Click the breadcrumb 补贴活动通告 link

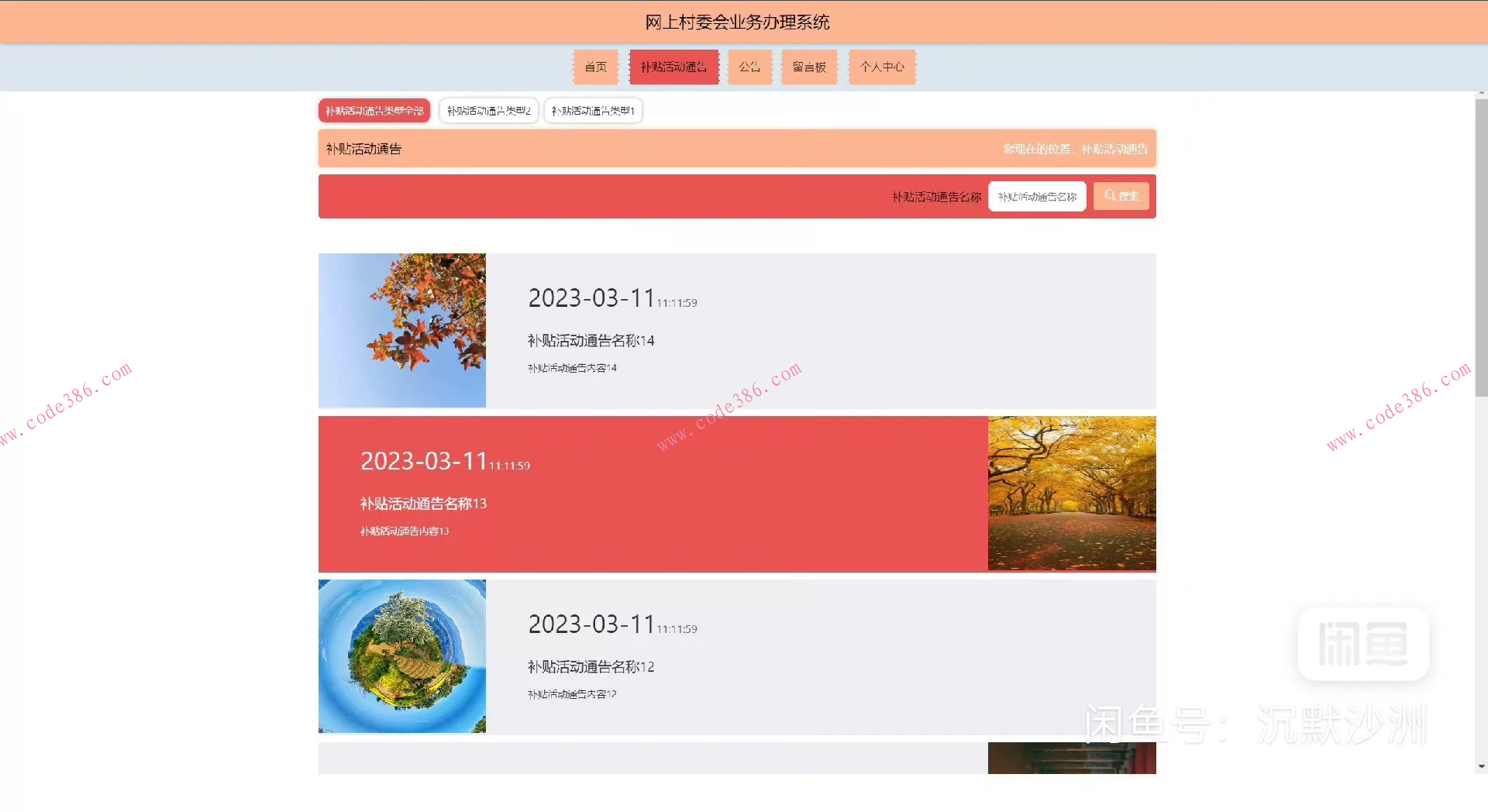point(1114,149)
